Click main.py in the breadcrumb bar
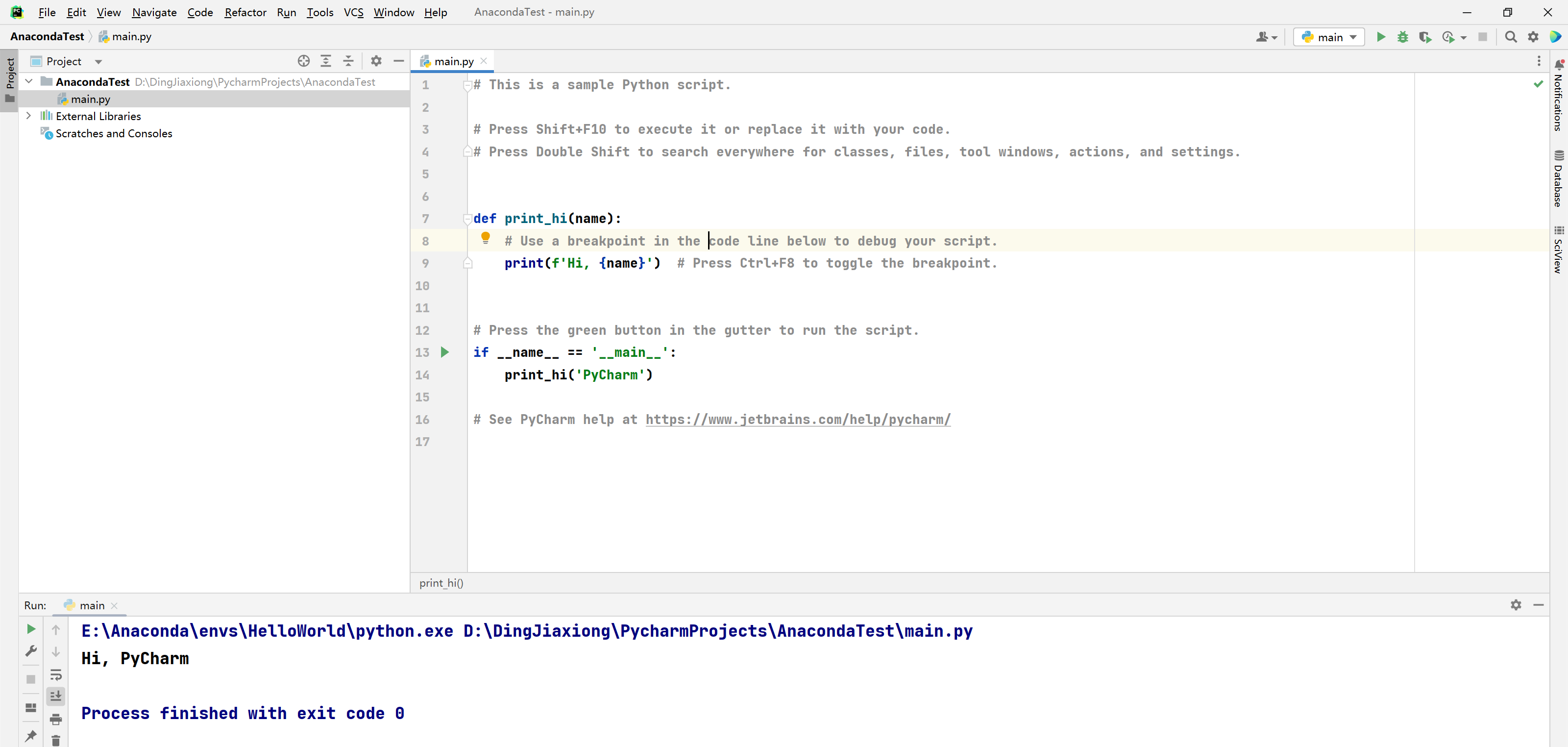The image size is (1568, 747). 125,37
